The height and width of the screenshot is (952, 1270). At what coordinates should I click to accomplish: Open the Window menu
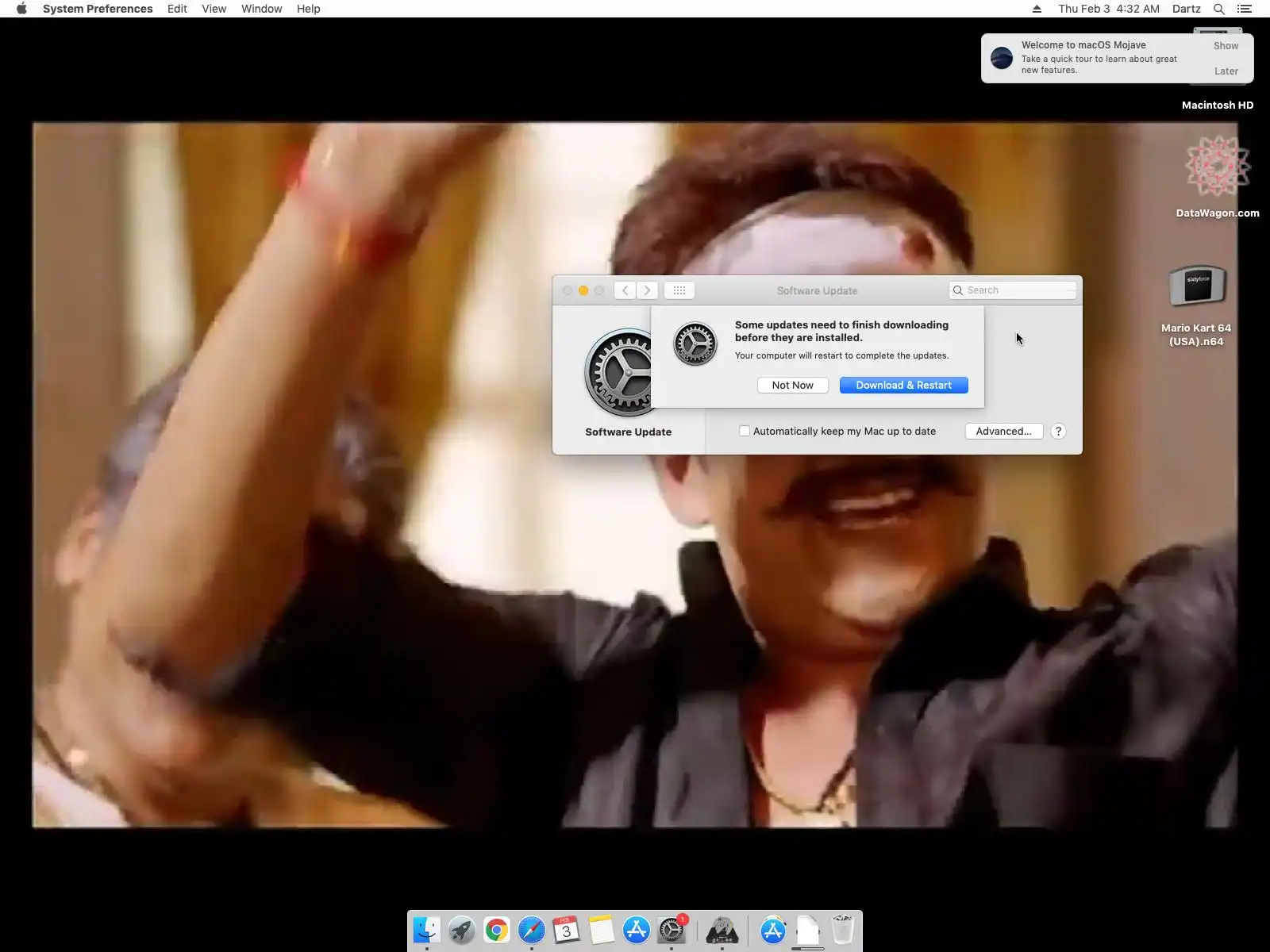pyautogui.click(x=262, y=9)
